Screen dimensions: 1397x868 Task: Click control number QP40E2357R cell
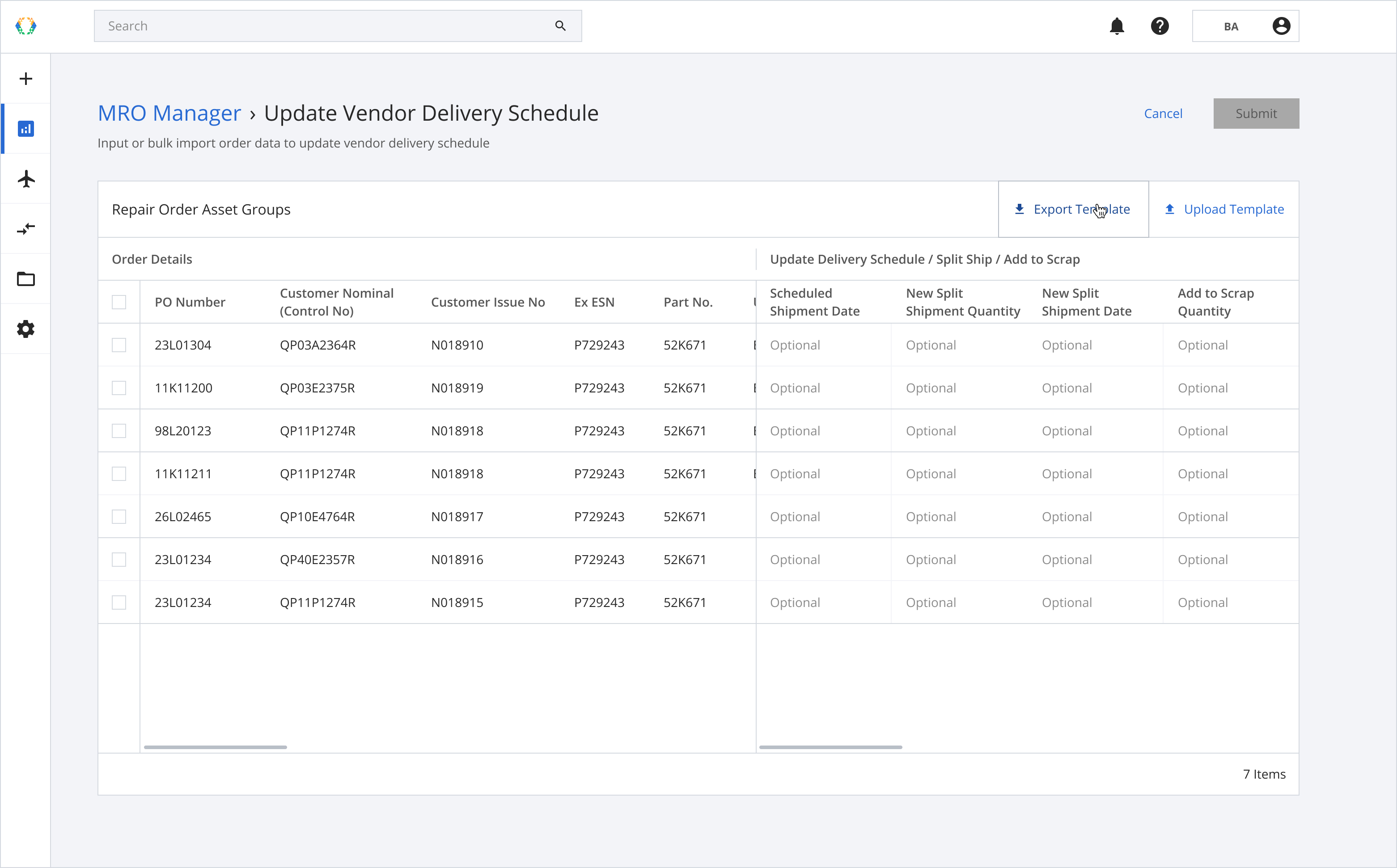pyautogui.click(x=317, y=560)
